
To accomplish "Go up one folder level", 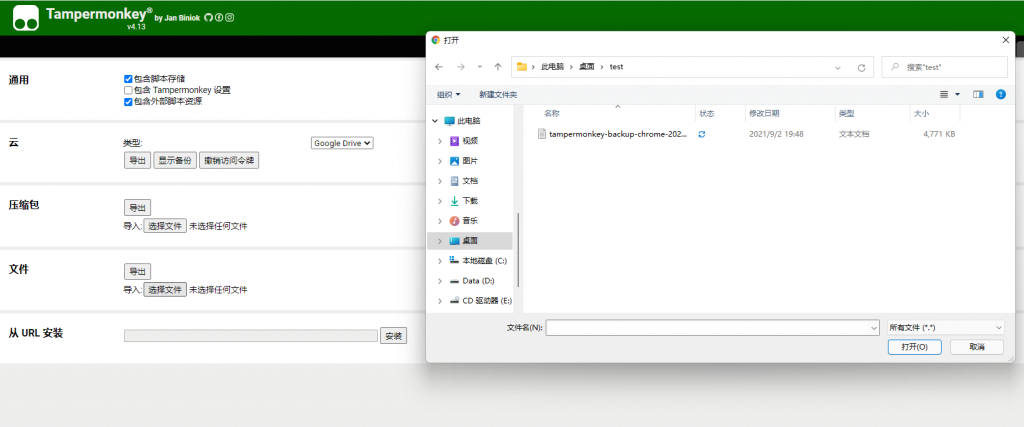I will (x=498, y=67).
